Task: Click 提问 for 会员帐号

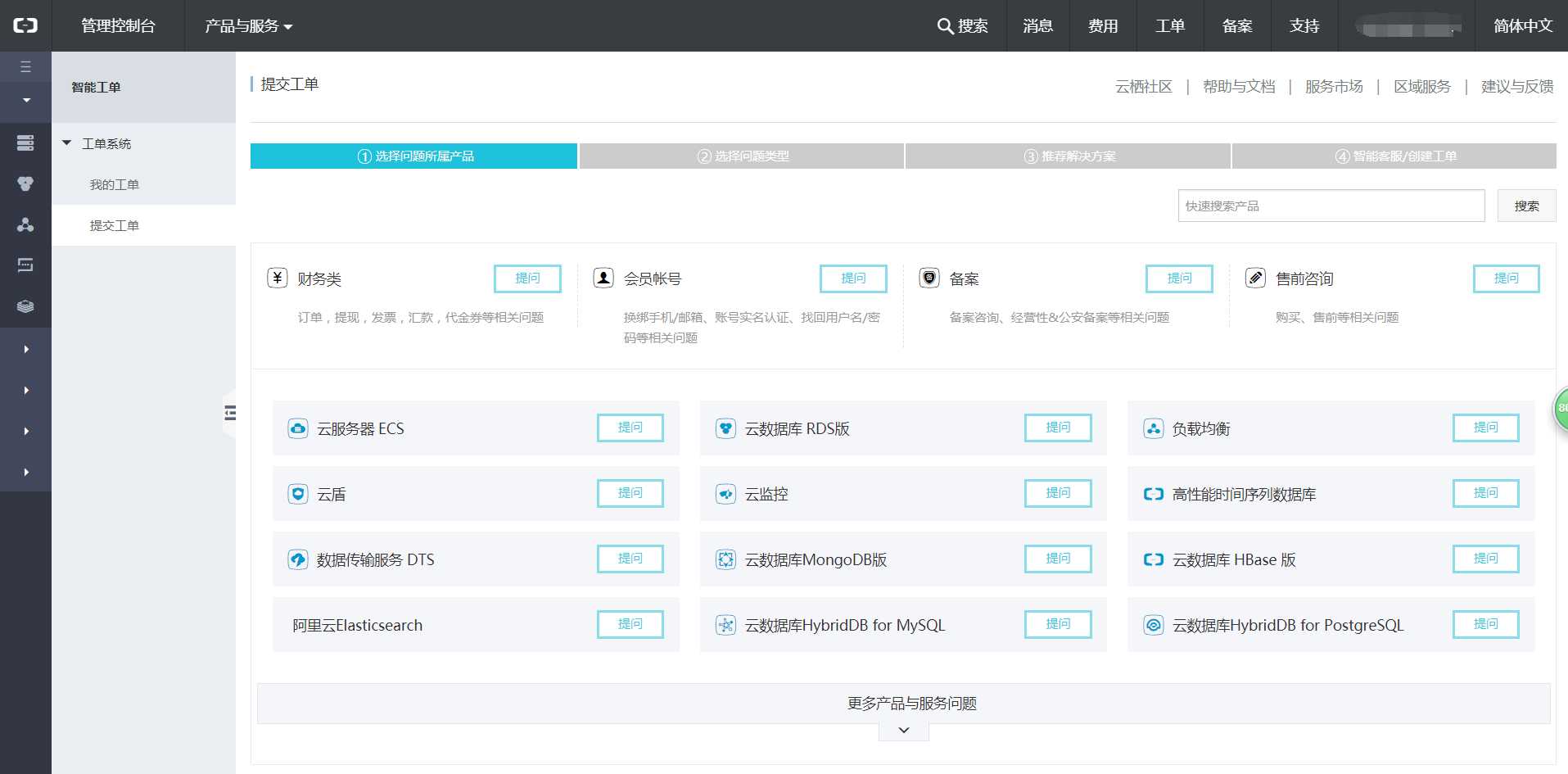Action: tap(853, 278)
